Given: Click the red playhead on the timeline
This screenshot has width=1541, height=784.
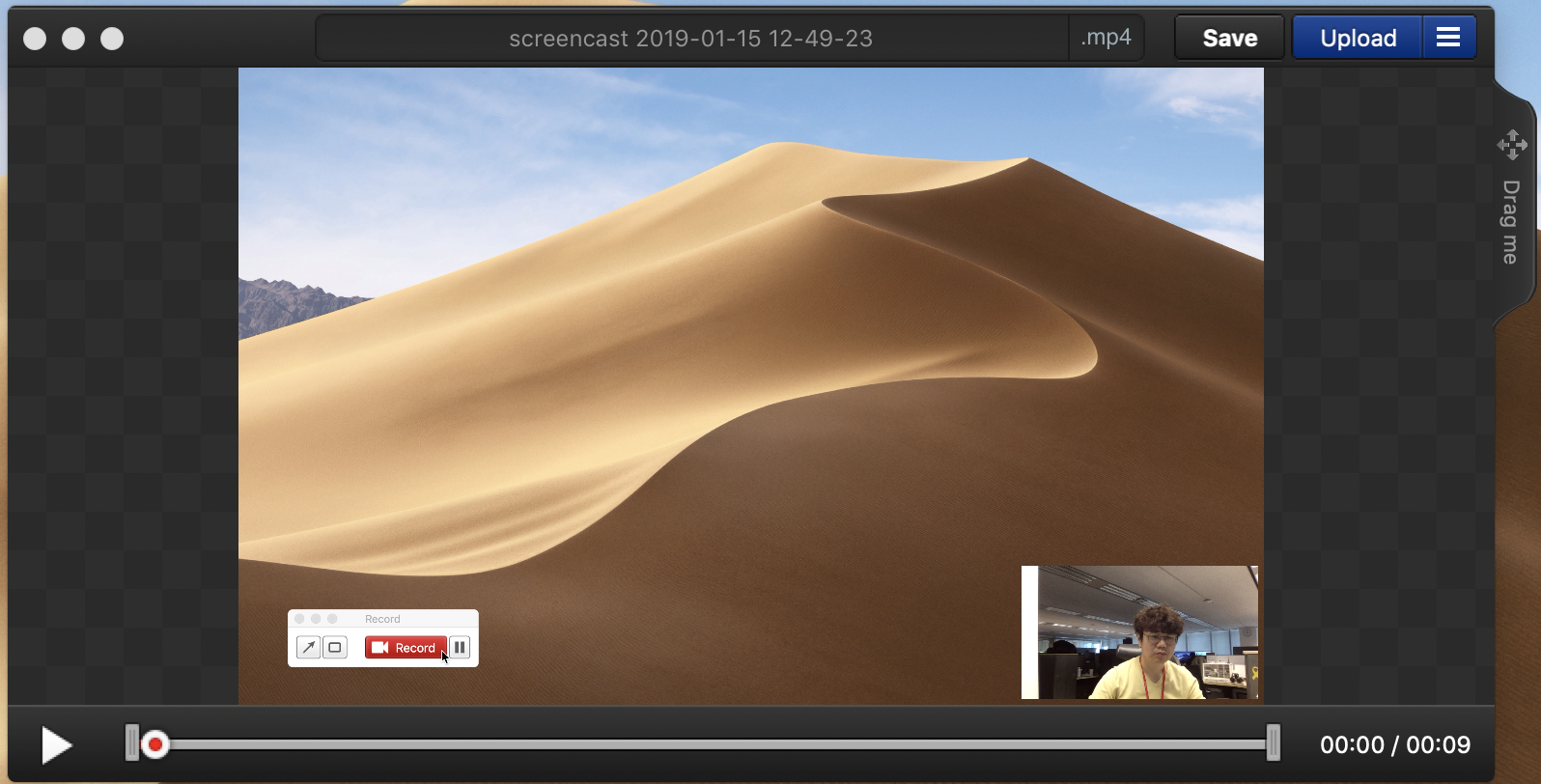Looking at the screenshot, I should [x=154, y=744].
